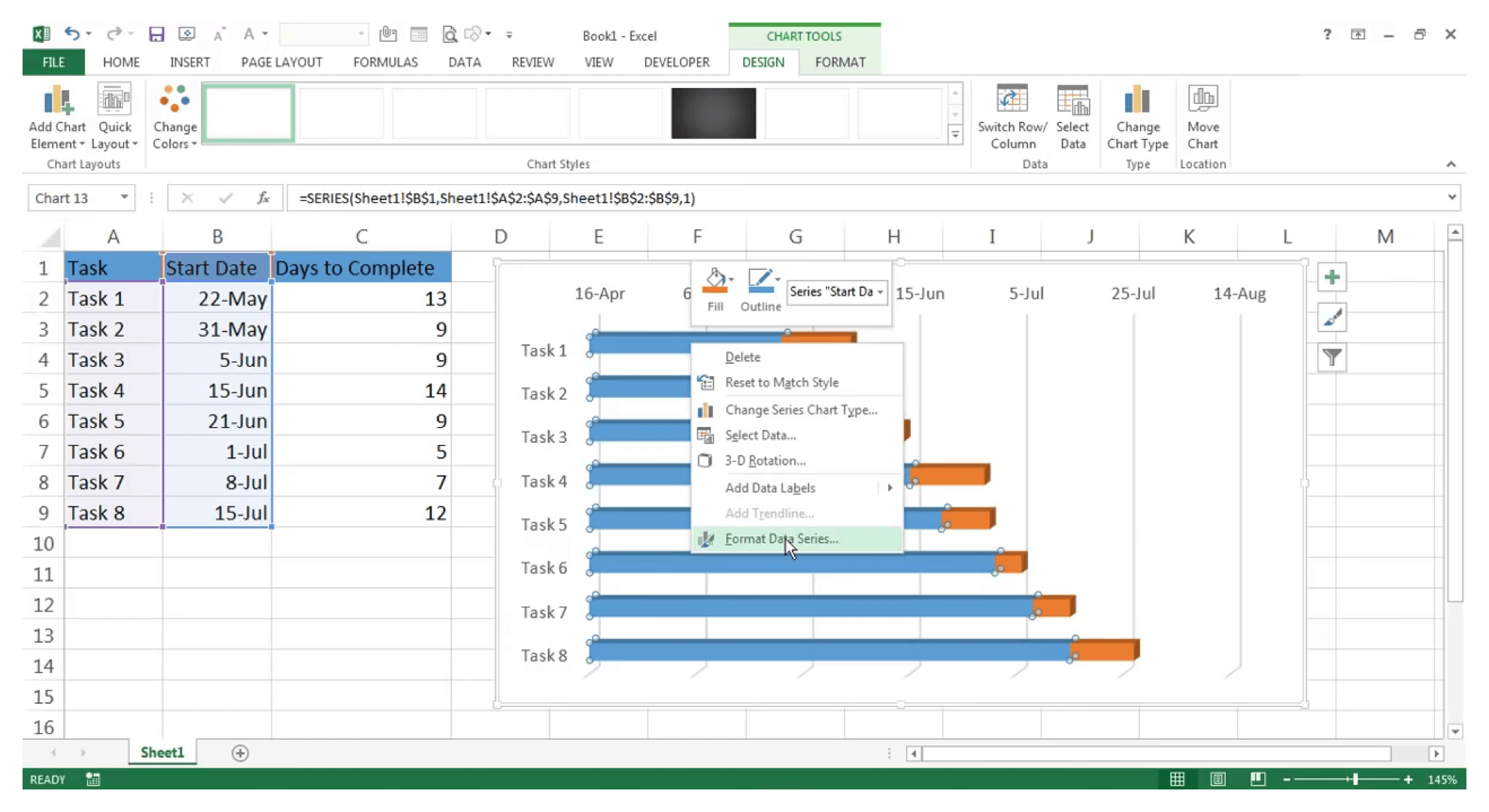The height and width of the screenshot is (812, 1489).
Task: Click the DESIGN ribbon tab
Action: 762,62
